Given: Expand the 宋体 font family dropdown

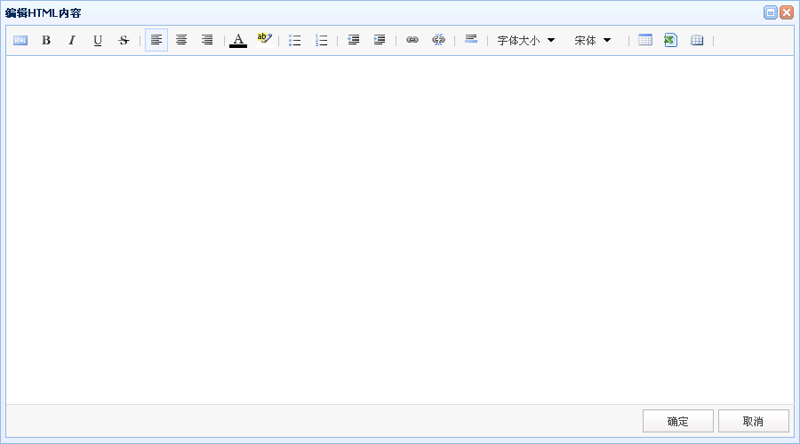Looking at the screenshot, I should [593, 40].
